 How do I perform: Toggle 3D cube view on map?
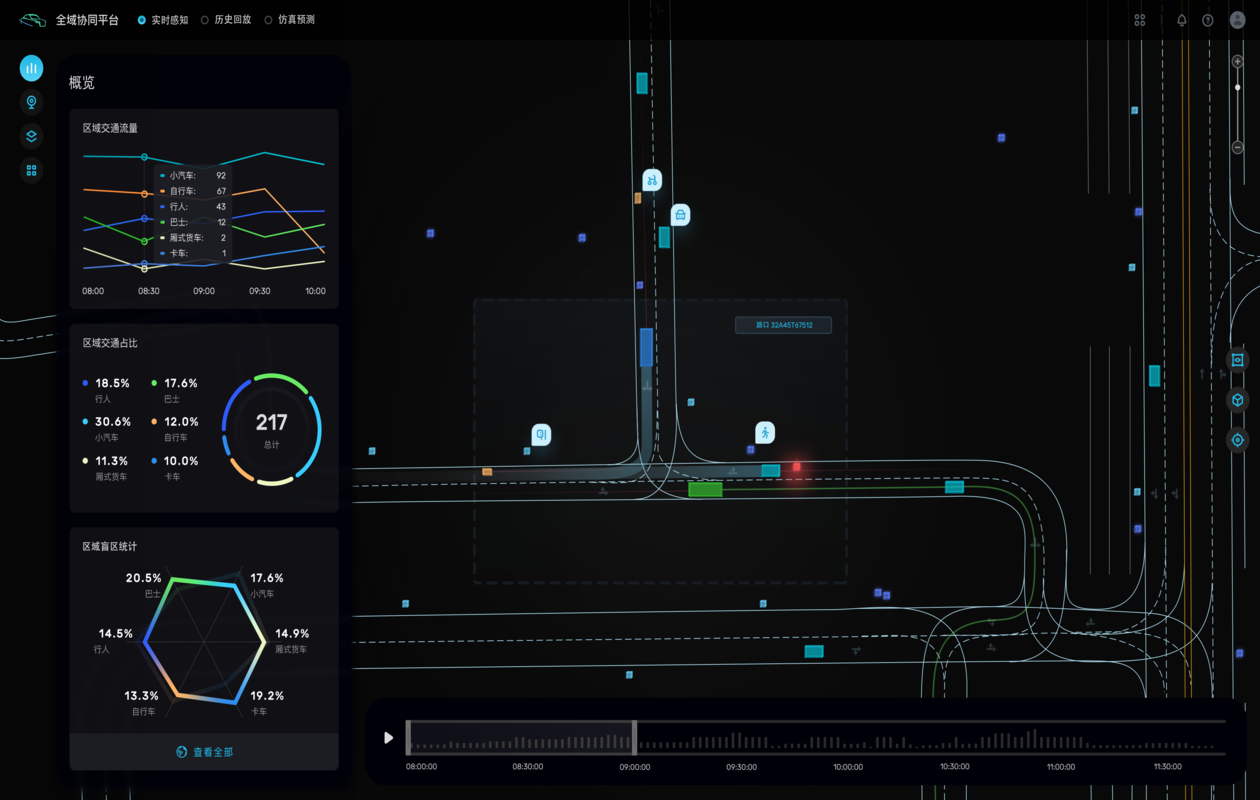[x=1237, y=400]
